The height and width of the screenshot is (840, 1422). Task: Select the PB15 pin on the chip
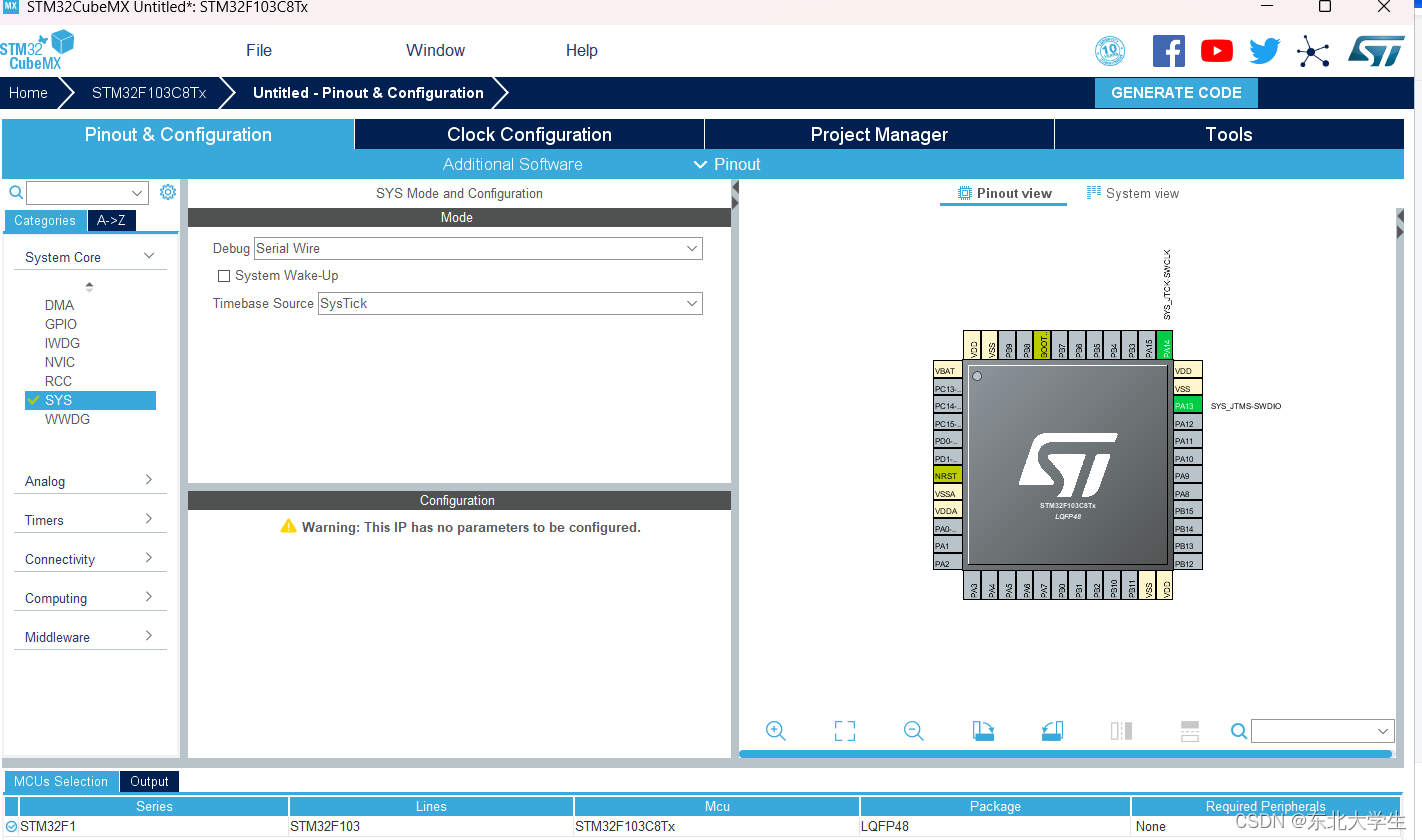point(1186,511)
